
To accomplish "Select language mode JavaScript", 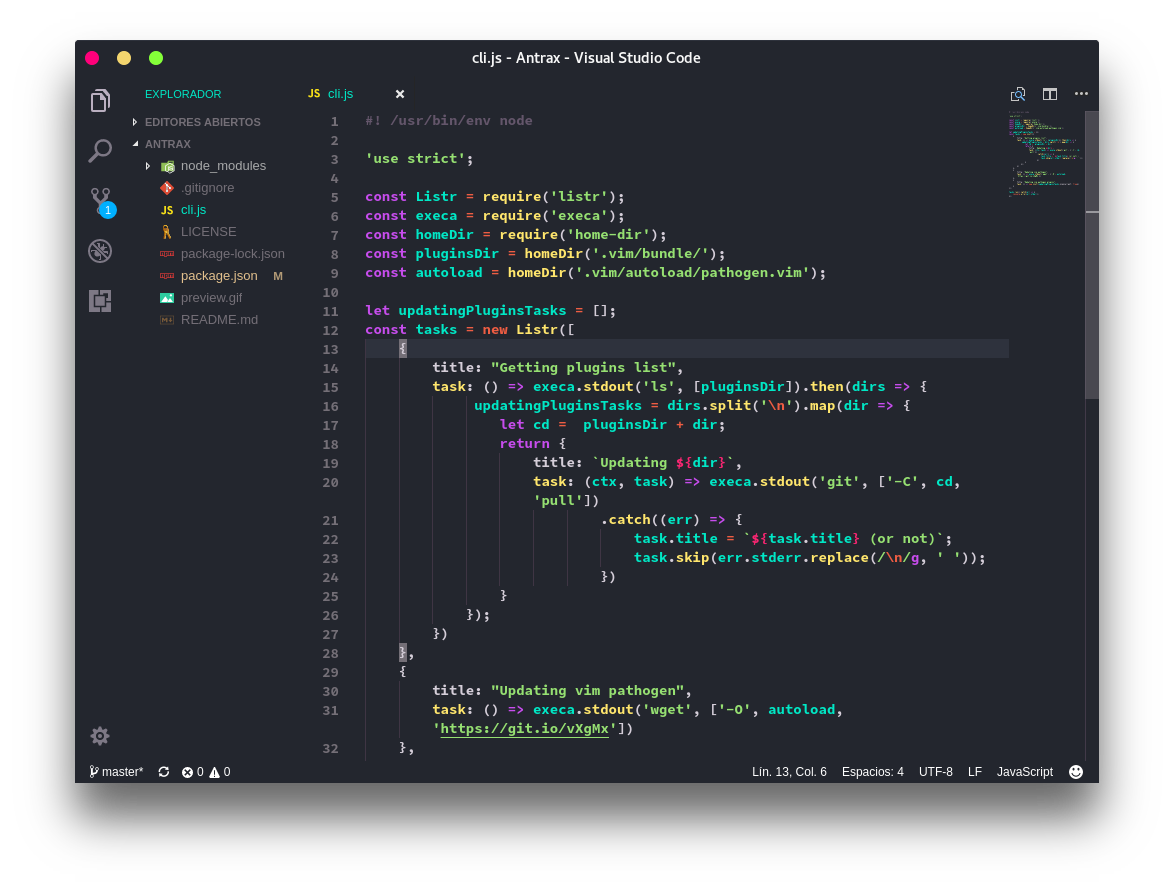I will tap(1024, 772).
